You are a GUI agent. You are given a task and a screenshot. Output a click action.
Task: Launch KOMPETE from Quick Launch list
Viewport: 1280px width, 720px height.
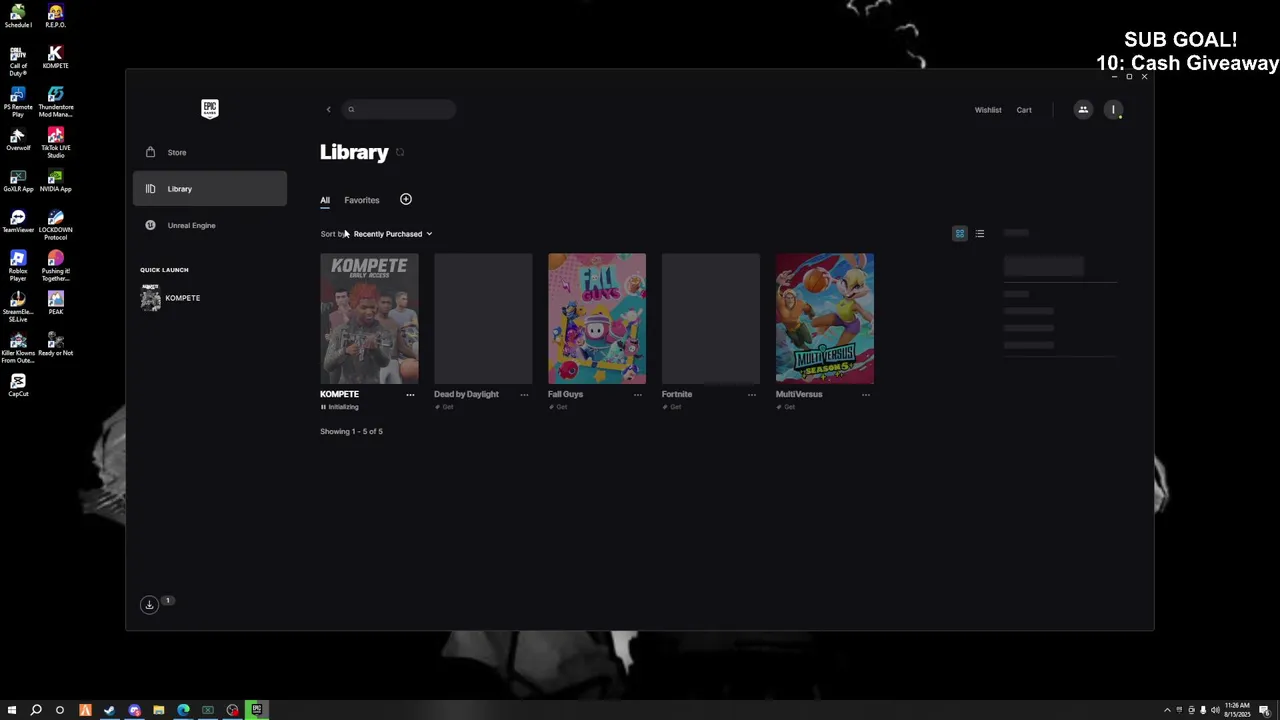[171, 298]
